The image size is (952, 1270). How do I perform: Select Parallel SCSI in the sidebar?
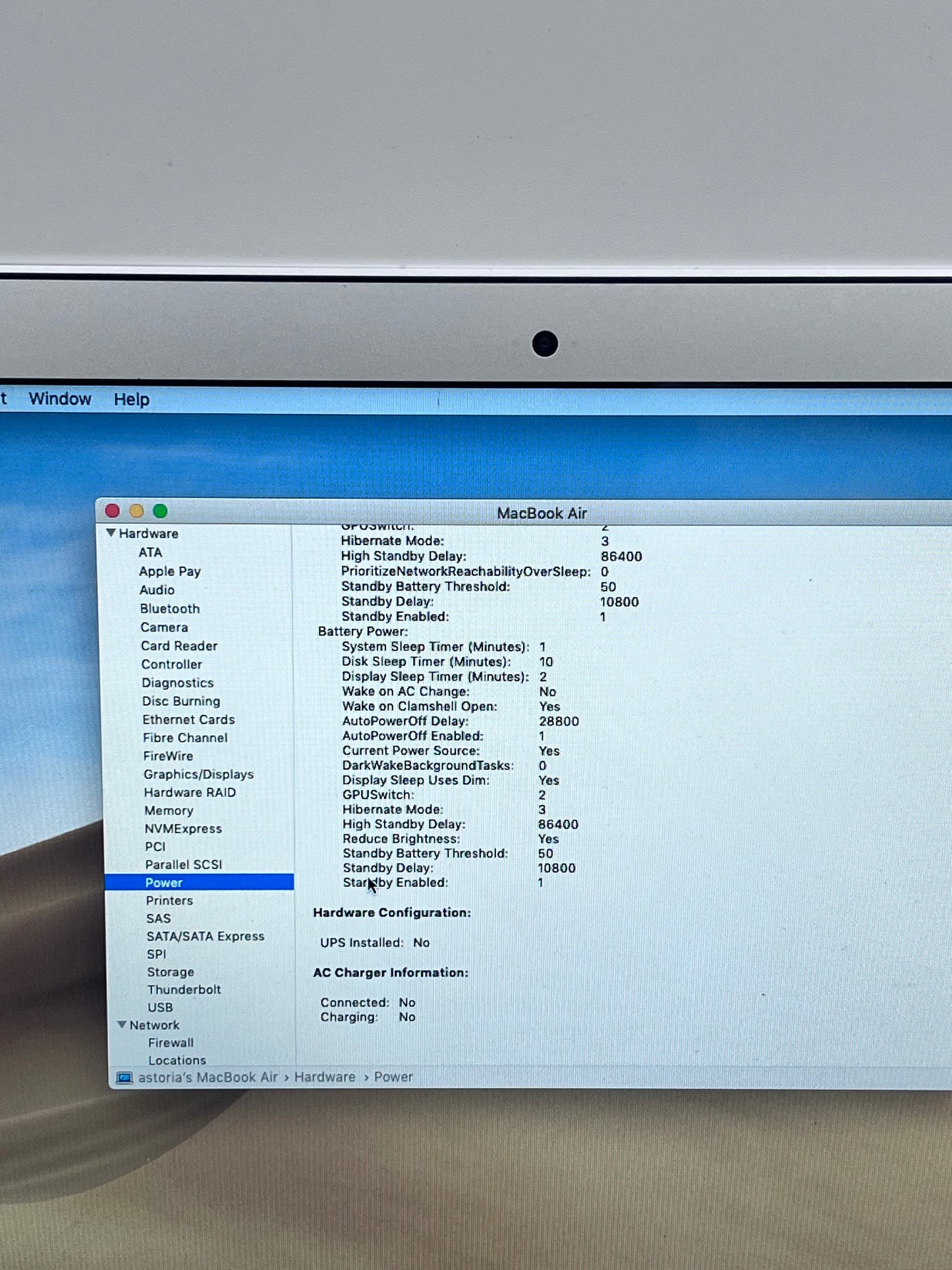coord(184,864)
